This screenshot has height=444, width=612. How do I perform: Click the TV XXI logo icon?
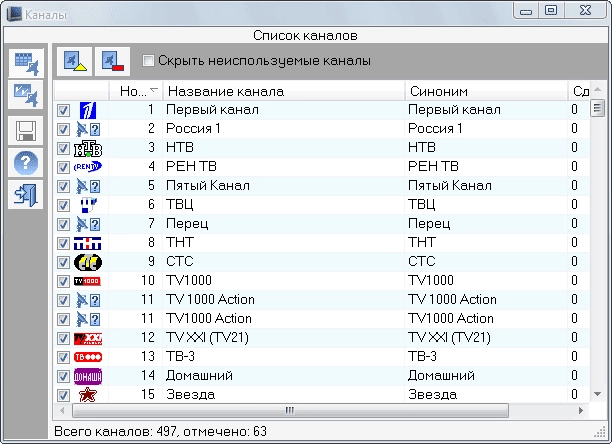tap(88, 339)
